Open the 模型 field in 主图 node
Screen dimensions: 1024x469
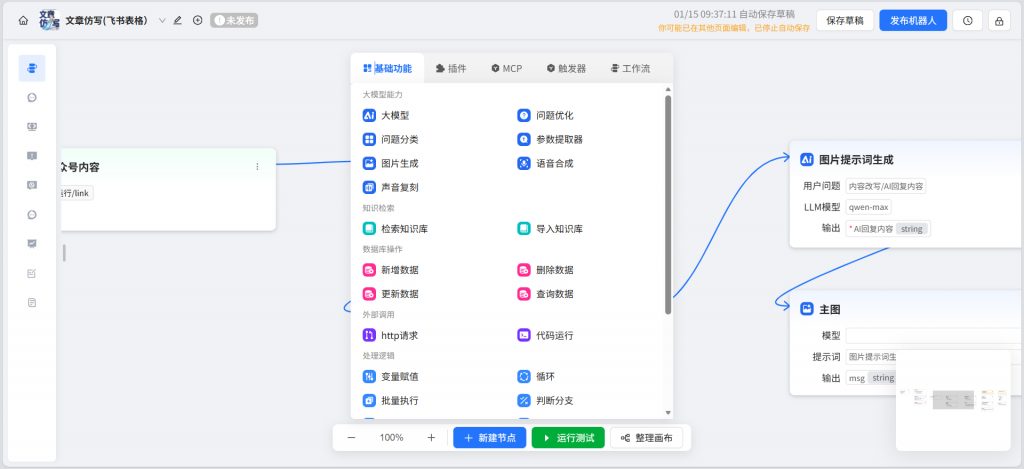click(935, 335)
